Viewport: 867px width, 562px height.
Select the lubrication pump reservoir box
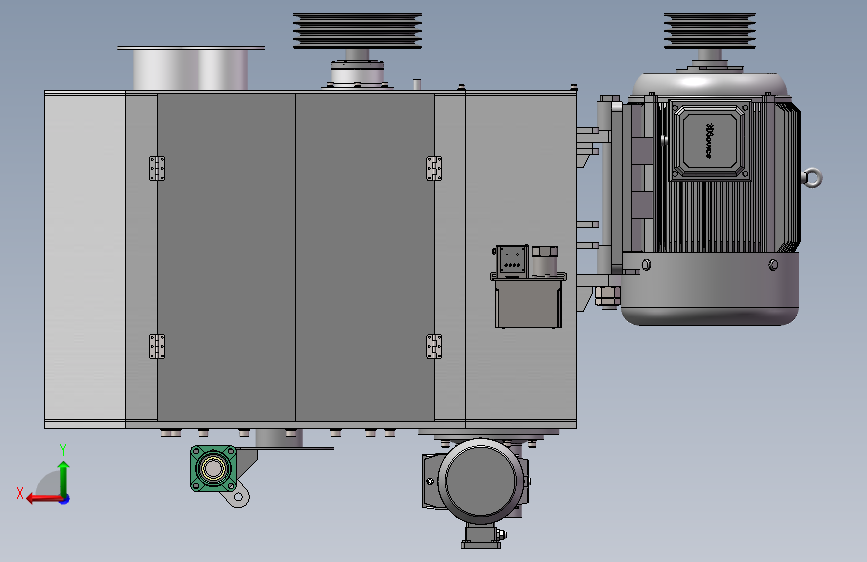click(x=528, y=304)
